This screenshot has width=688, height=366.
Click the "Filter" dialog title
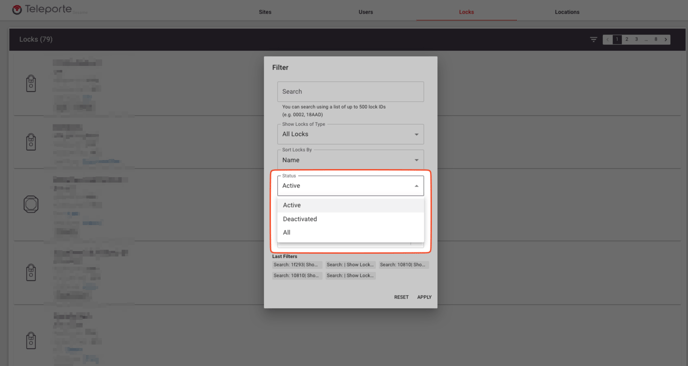tap(280, 67)
